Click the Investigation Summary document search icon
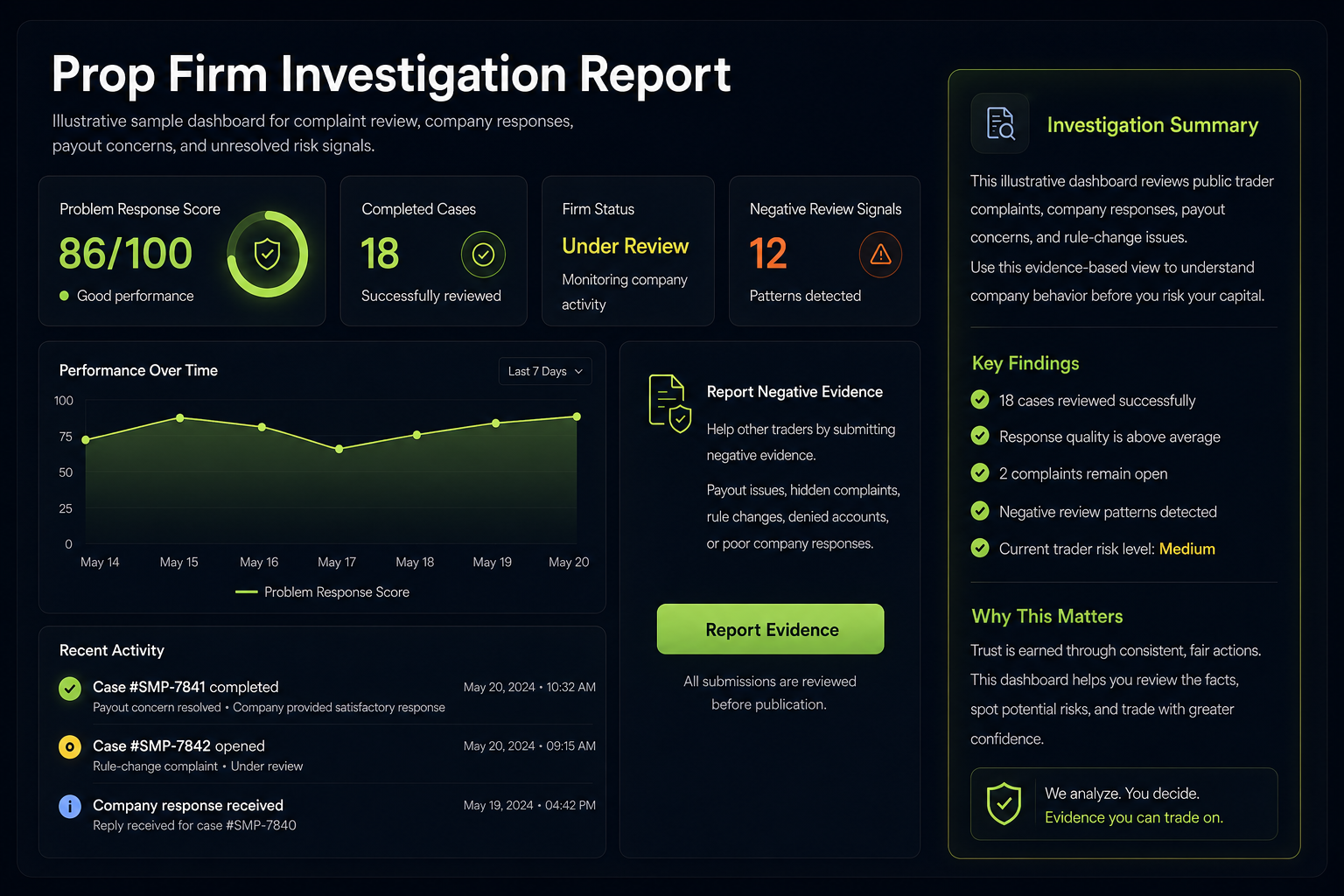Screen dimensions: 1344x896 tap(1000, 123)
